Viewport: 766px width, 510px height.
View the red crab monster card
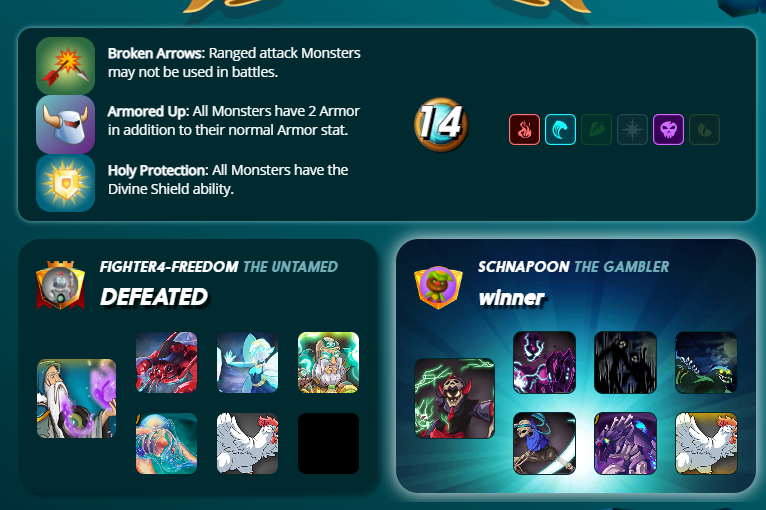(167, 362)
